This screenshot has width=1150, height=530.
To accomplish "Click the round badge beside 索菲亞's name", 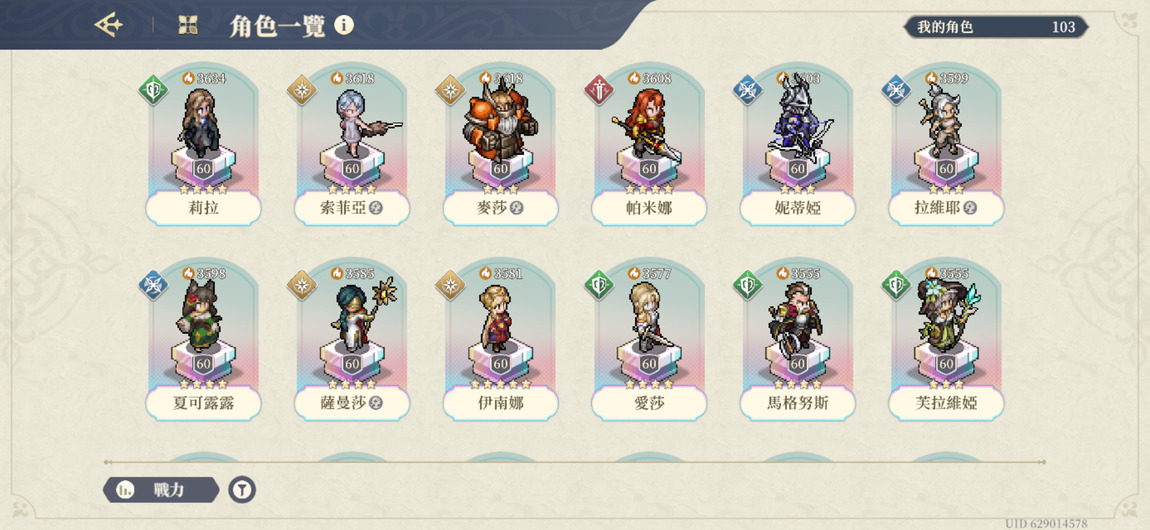I will (x=376, y=208).
